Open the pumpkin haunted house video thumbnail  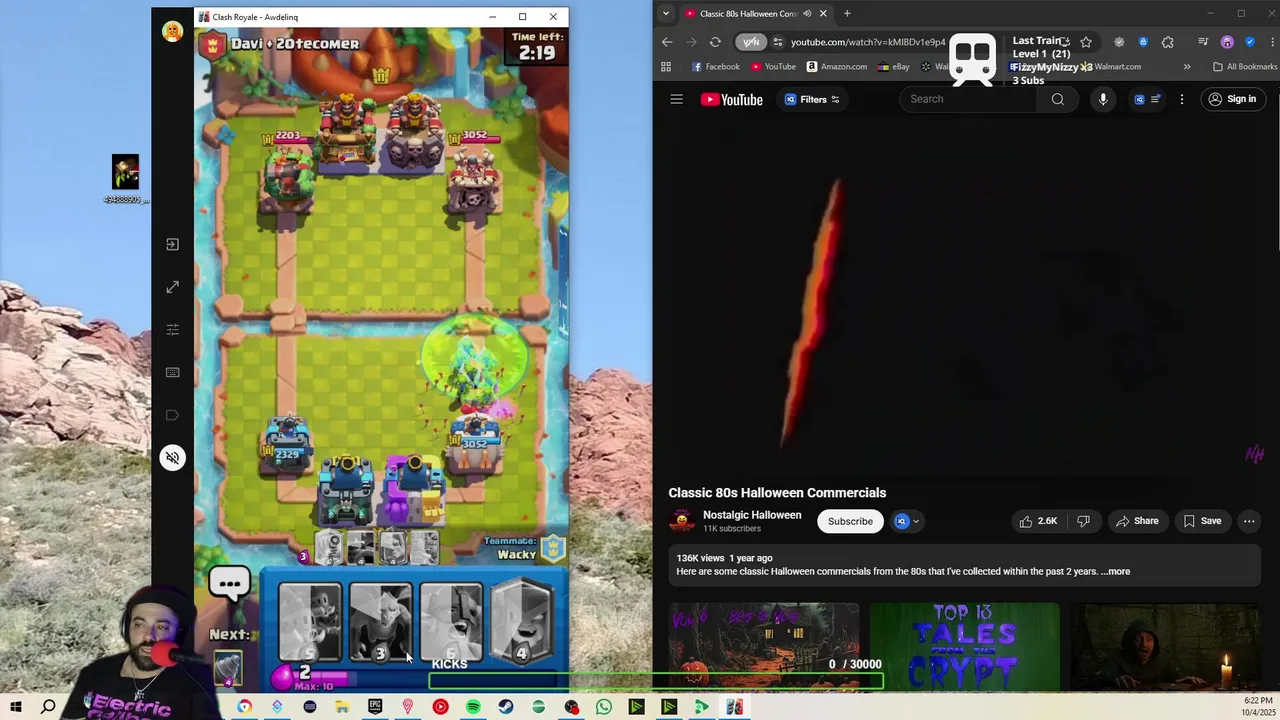764,646
